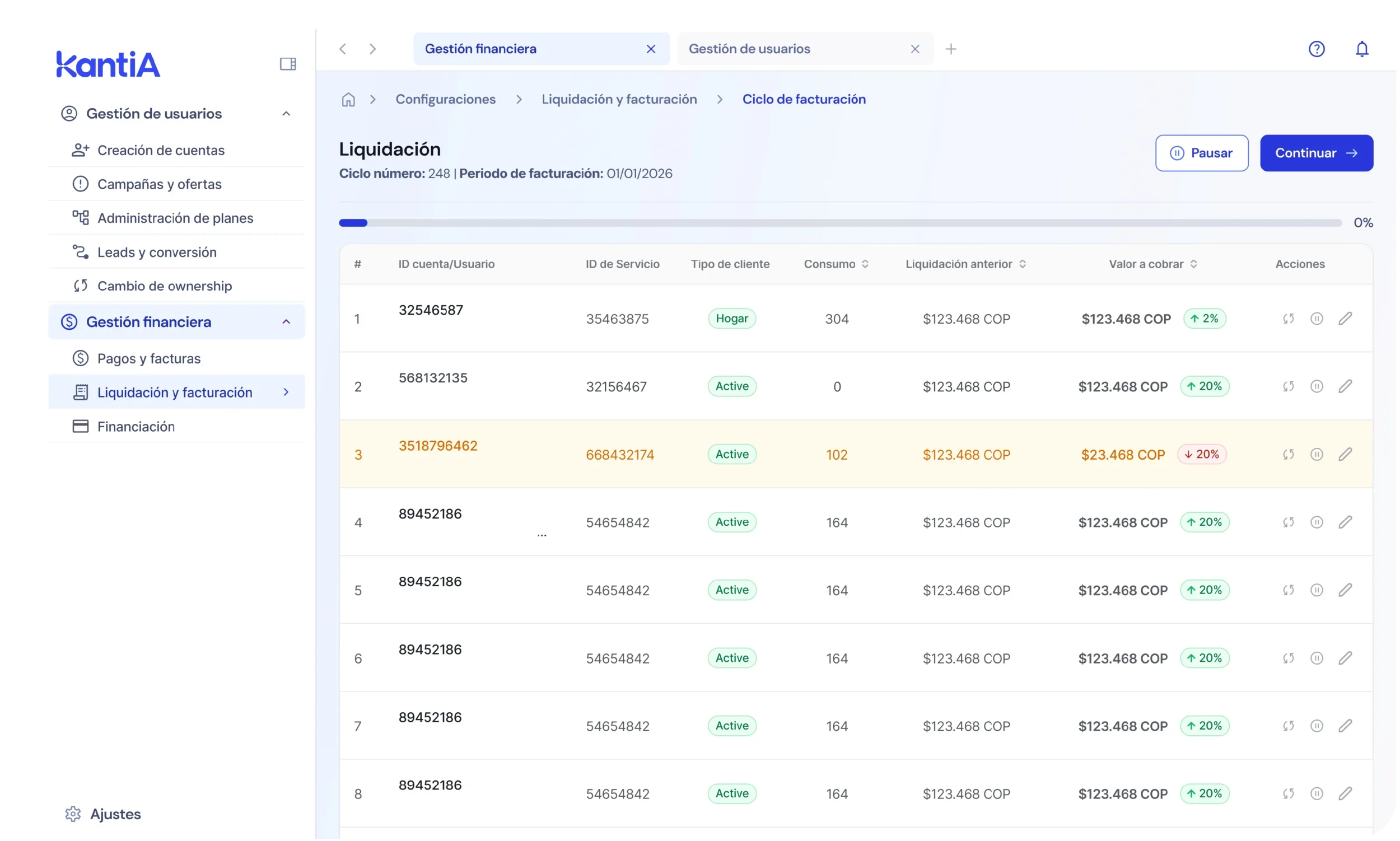Switch to Gestión de usuarios tab
Viewport: 1400px width, 841px height.
(749, 49)
